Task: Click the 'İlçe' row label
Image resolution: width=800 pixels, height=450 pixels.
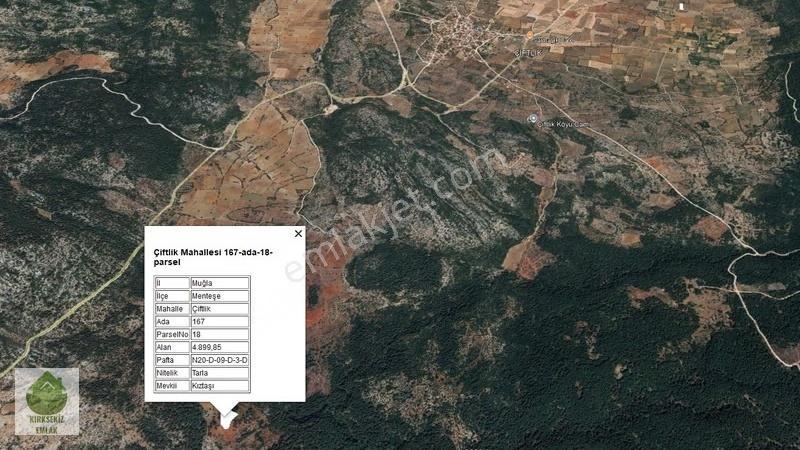Action: point(172,296)
